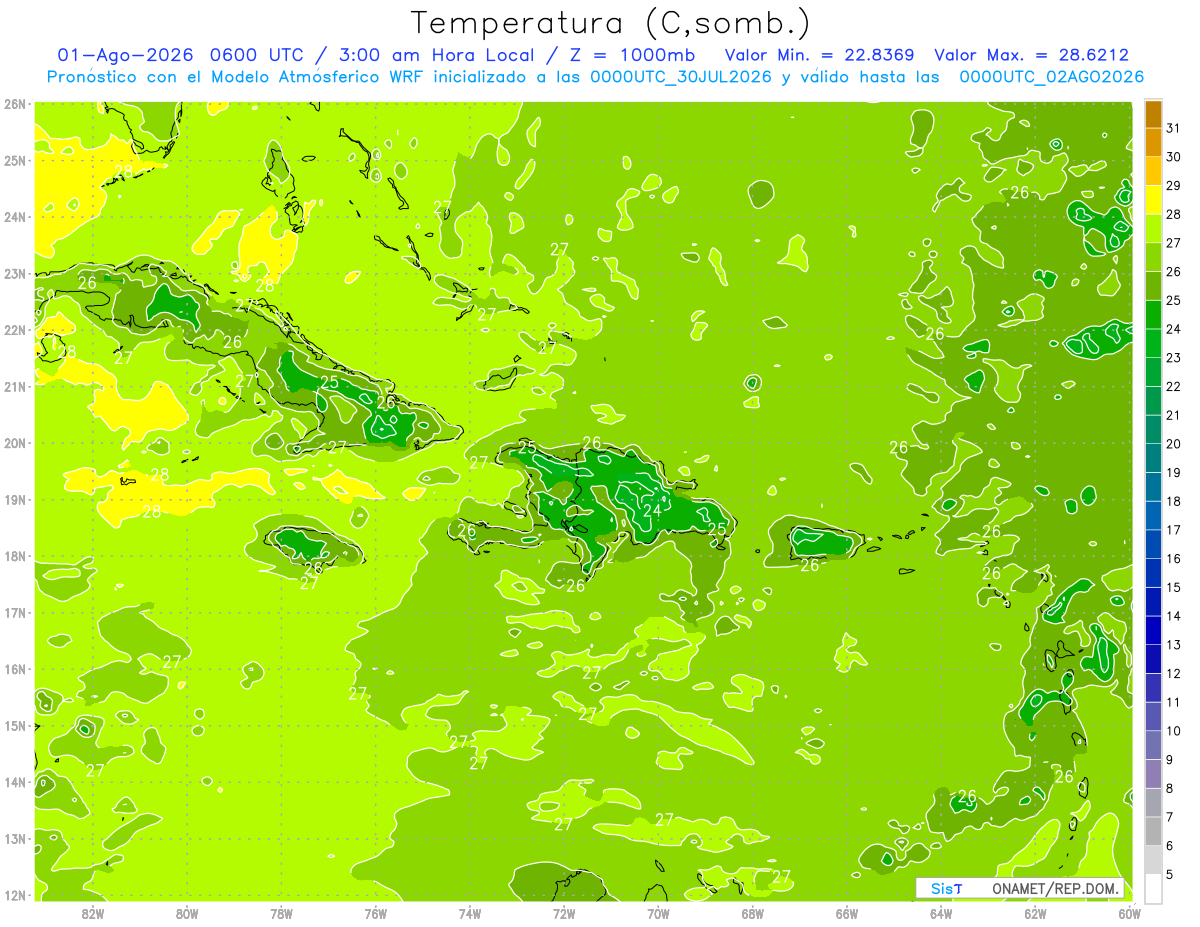Click the "20N" latitude axis label
The height and width of the screenshot is (927, 1200).
tap(14, 443)
